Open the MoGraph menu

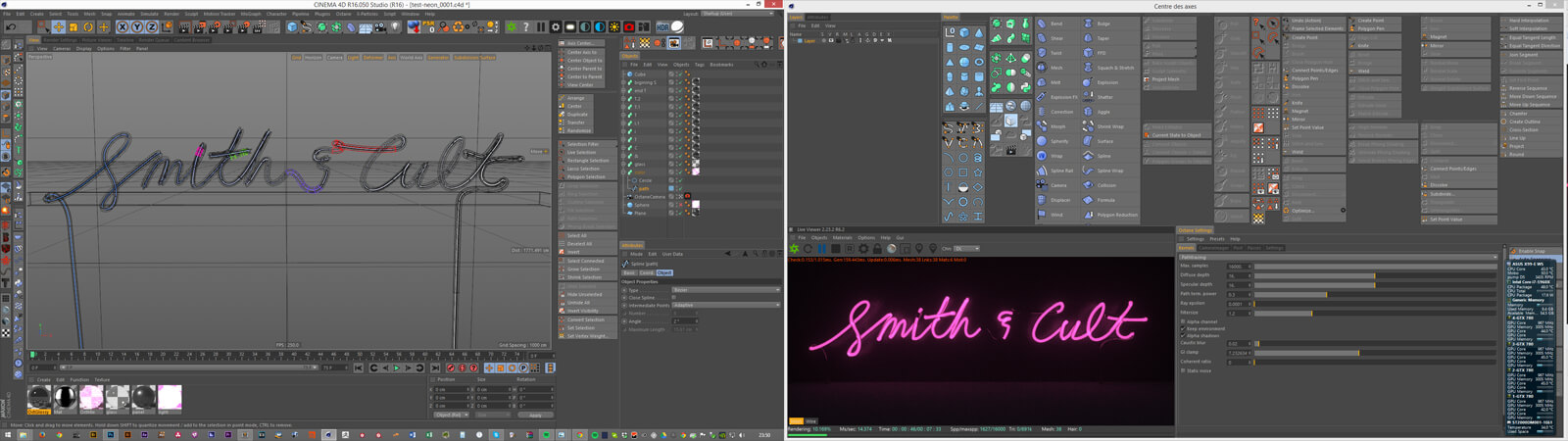click(x=250, y=14)
